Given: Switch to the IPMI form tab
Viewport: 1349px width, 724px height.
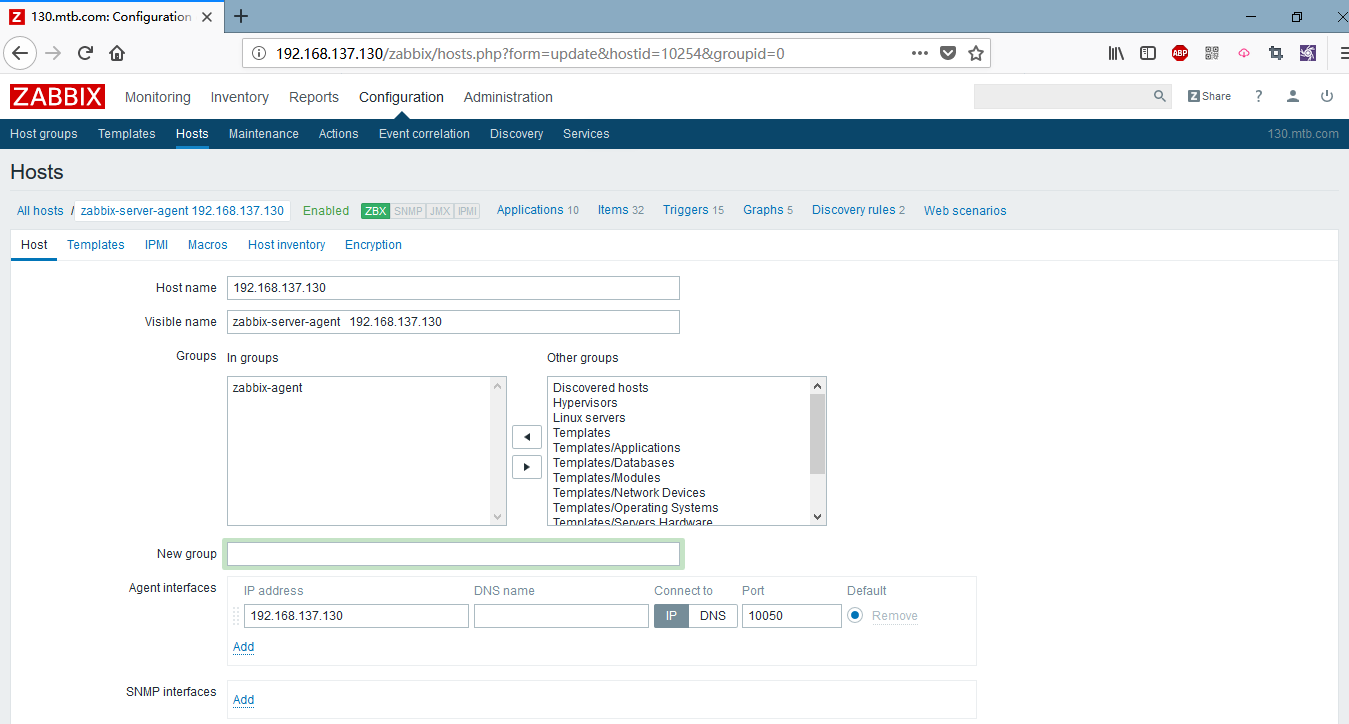Looking at the screenshot, I should (156, 245).
